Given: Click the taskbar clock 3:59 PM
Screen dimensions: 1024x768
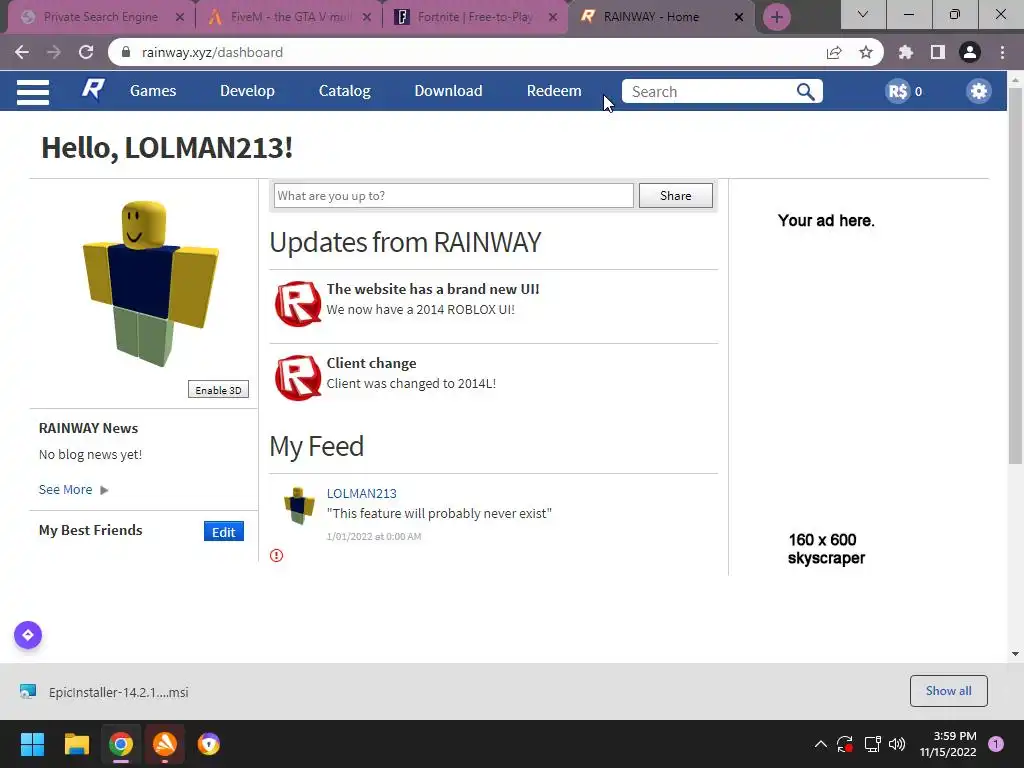Looking at the screenshot, I should pyautogui.click(x=948, y=744).
